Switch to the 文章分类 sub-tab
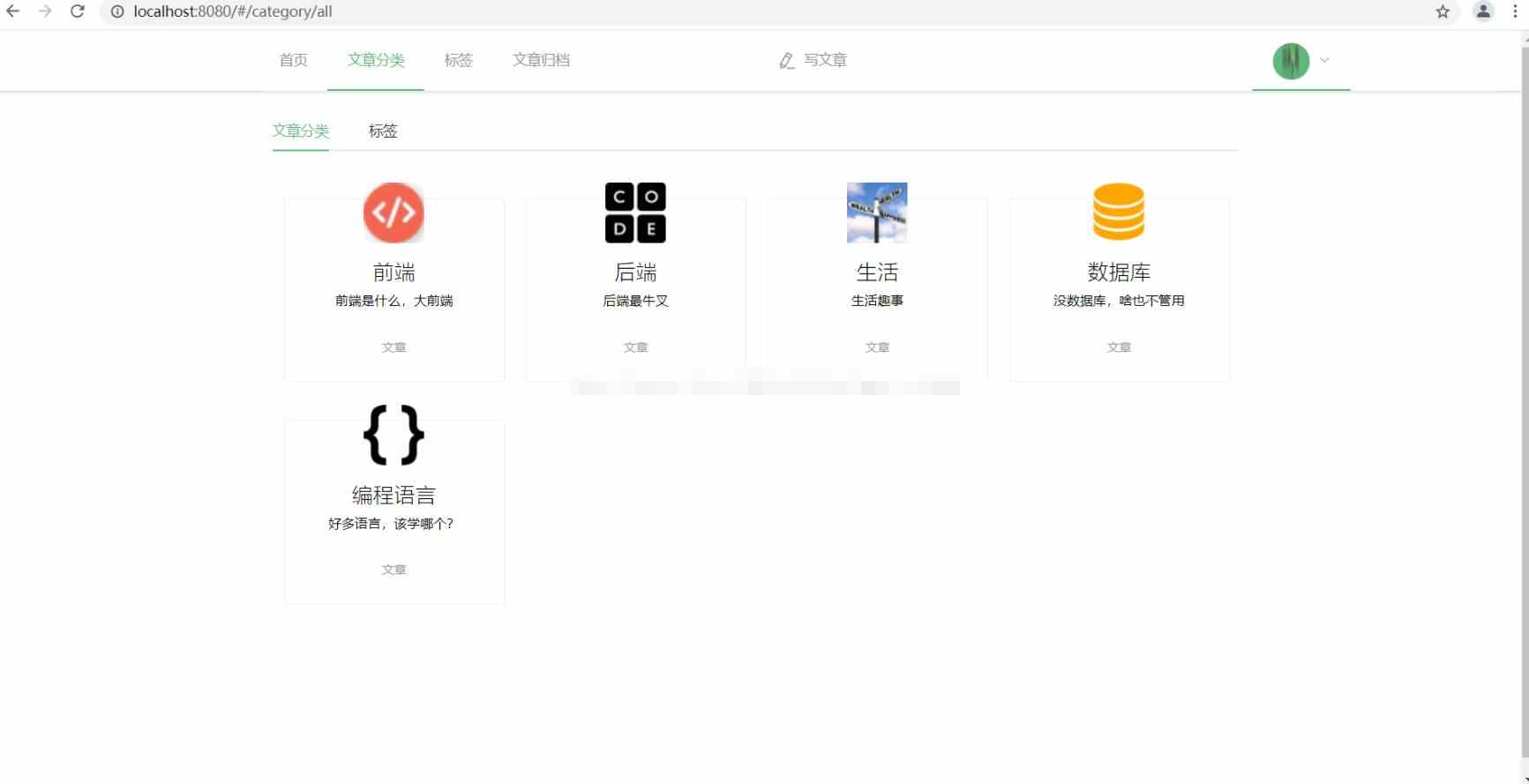Viewport: 1529px width, 784px height. pyautogui.click(x=301, y=131)
